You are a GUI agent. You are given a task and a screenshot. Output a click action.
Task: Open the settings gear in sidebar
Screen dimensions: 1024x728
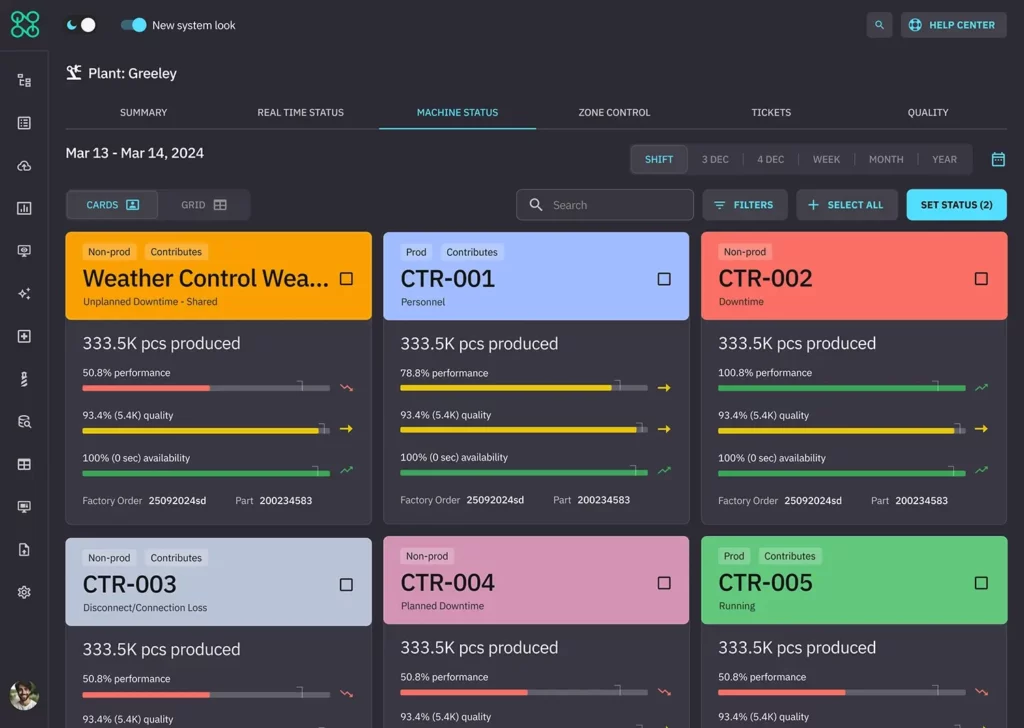24,592
